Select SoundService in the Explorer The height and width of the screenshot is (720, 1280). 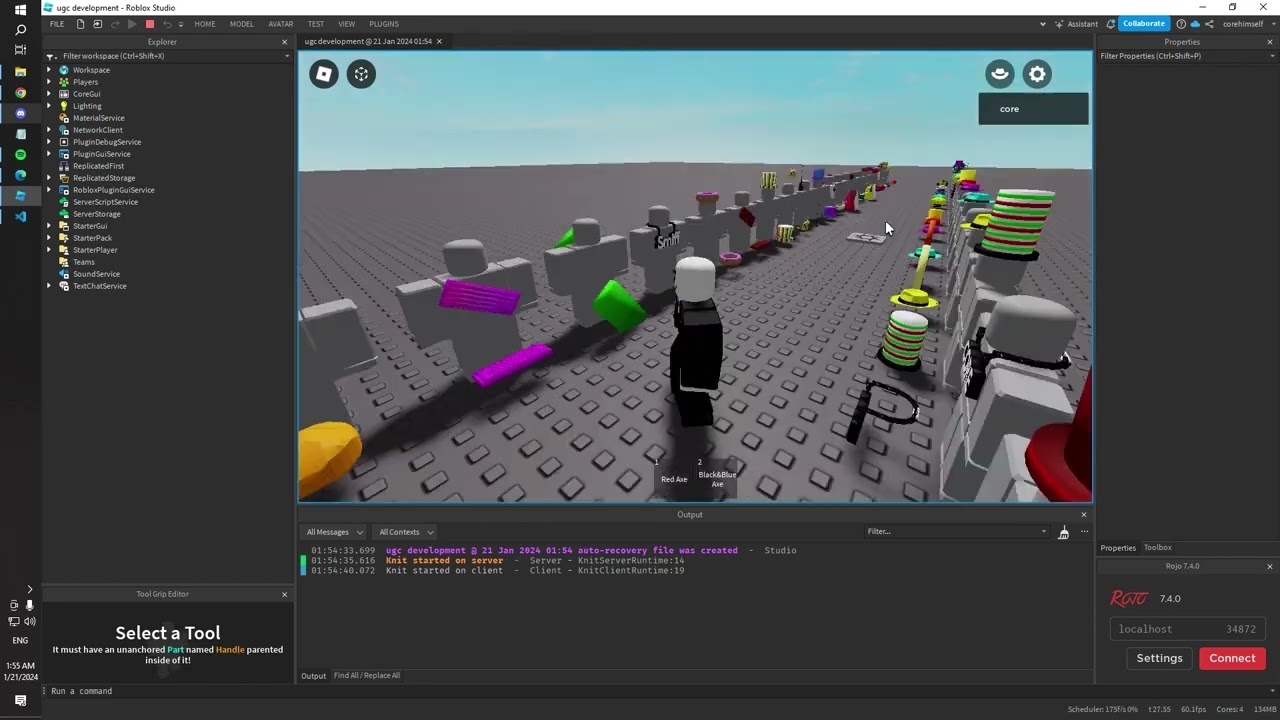96,274
